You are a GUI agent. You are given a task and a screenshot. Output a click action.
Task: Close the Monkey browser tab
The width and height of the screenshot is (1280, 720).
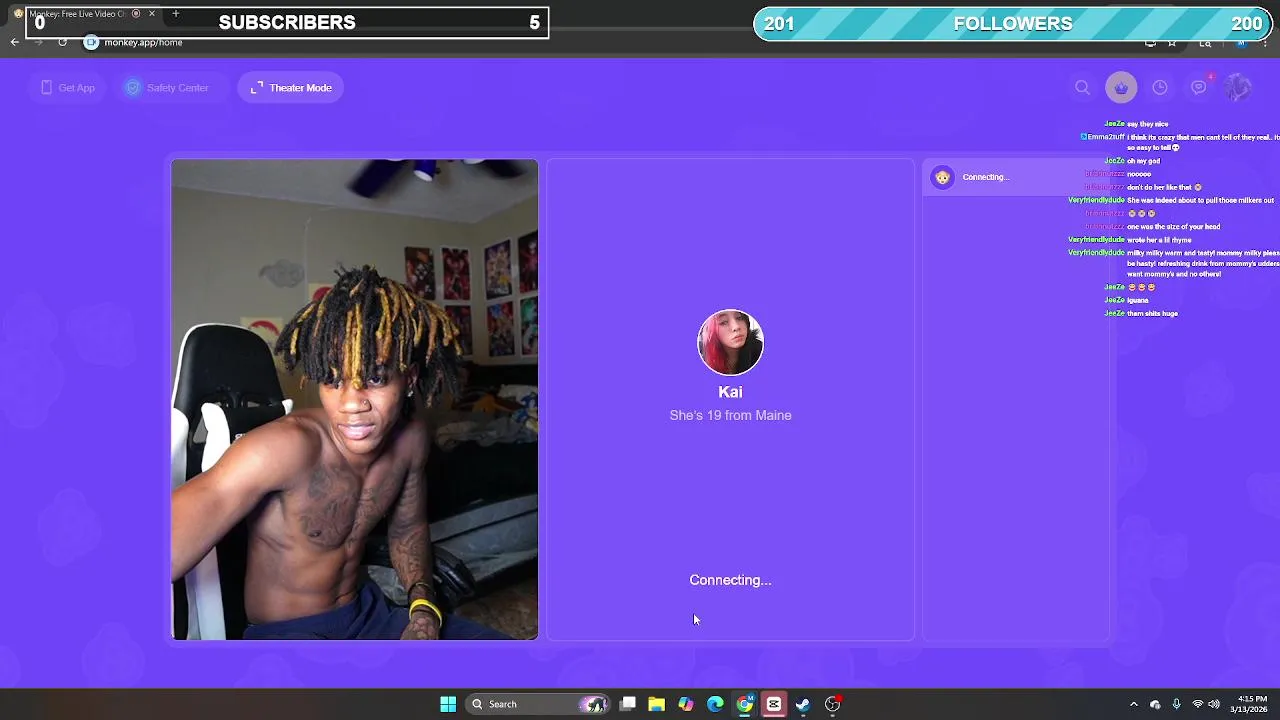152,14
